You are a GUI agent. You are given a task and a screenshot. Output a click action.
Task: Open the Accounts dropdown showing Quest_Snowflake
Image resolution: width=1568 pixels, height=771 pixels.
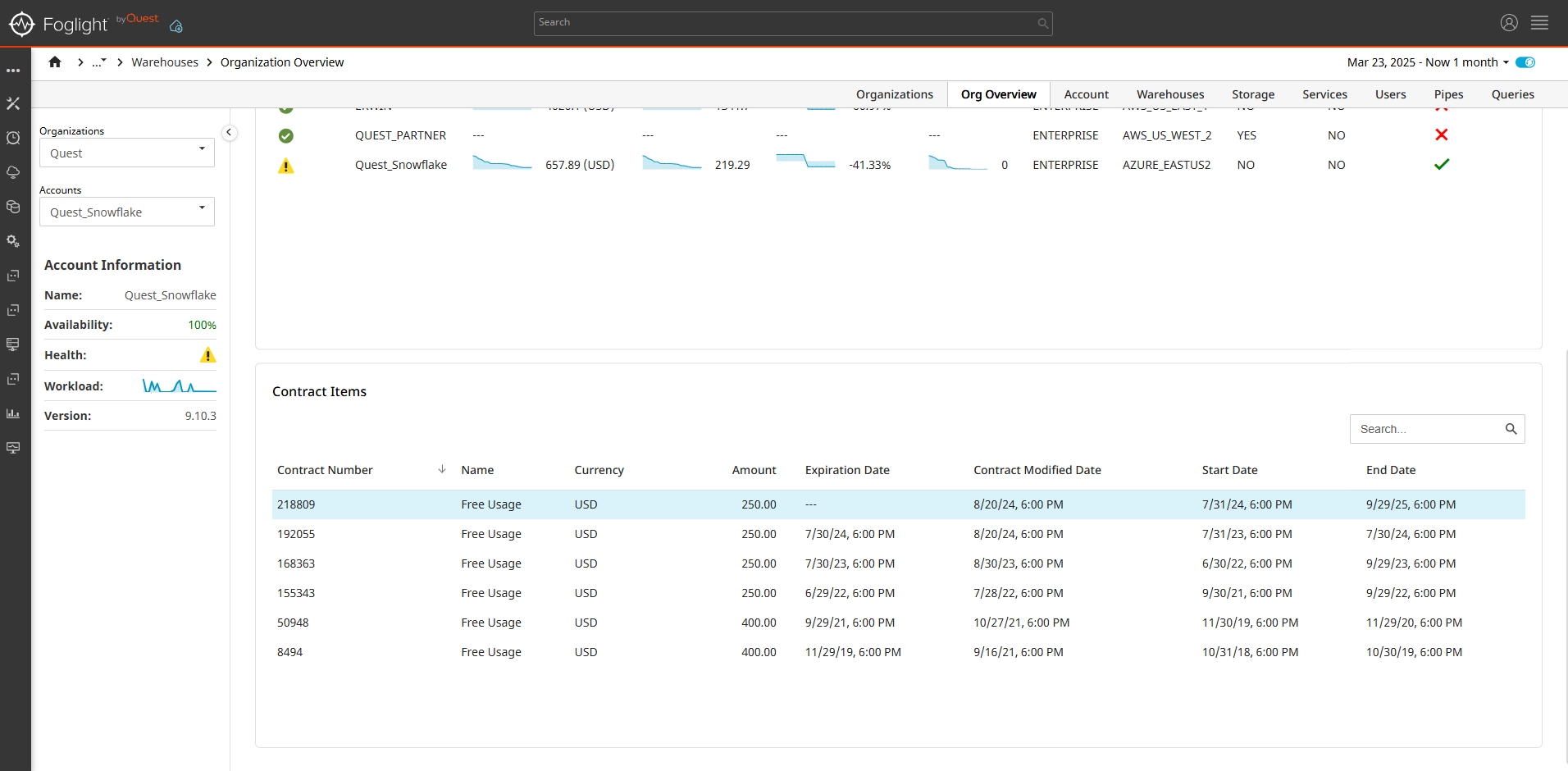127,212
